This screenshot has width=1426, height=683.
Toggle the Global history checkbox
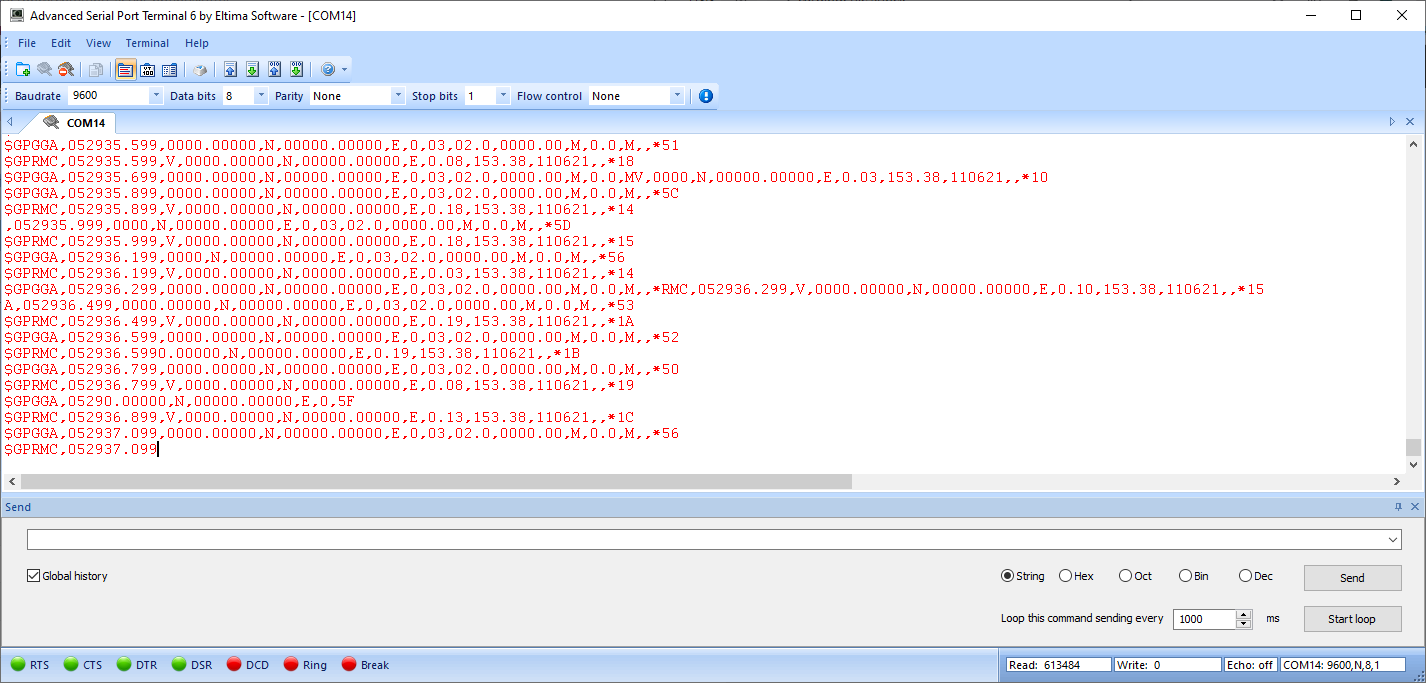tap(33, 576)
